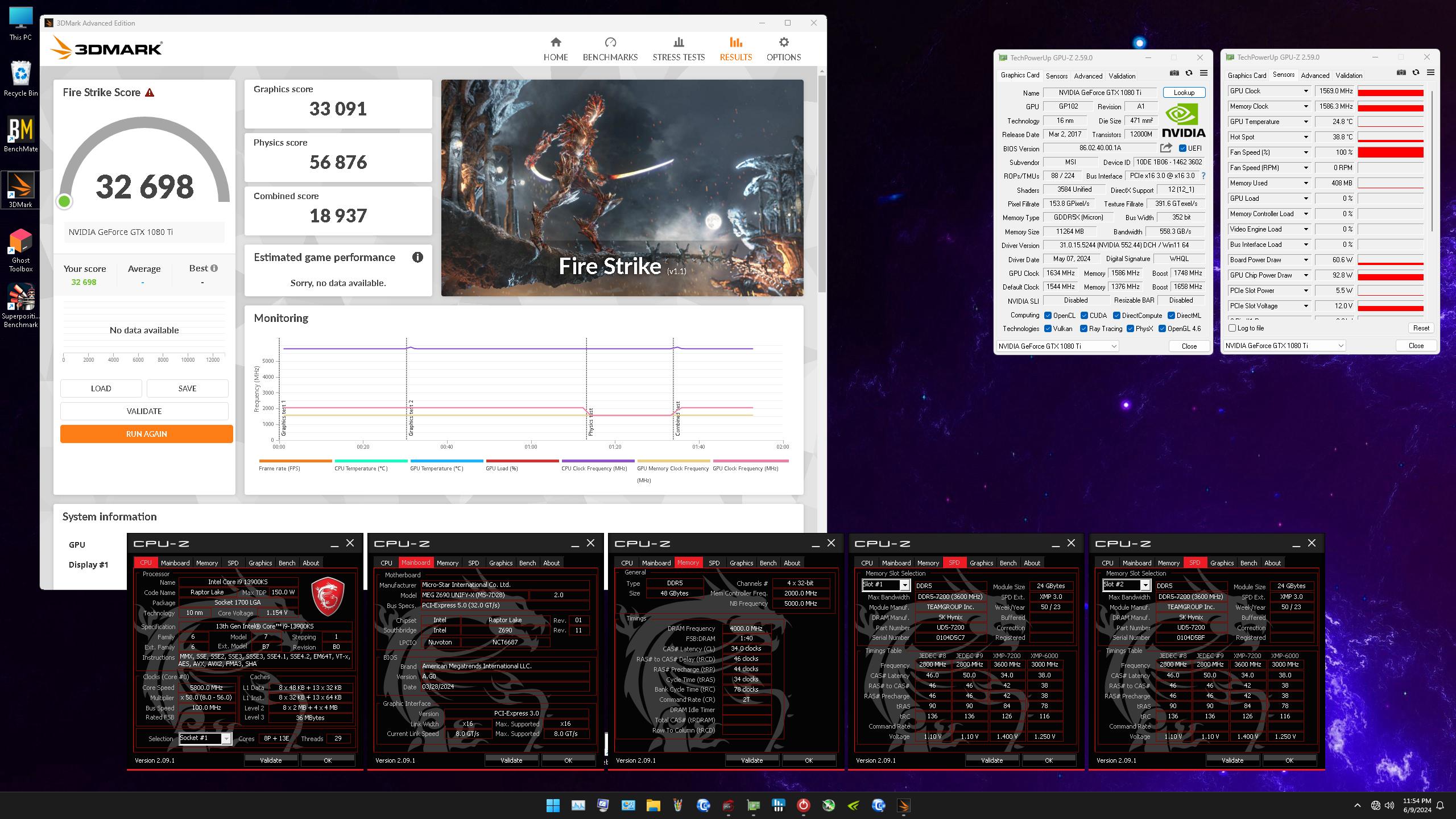1456x819 pixels.
Task: Click the Fan Speed (%) red sensor graph
Action: [x=1390, y=152]
